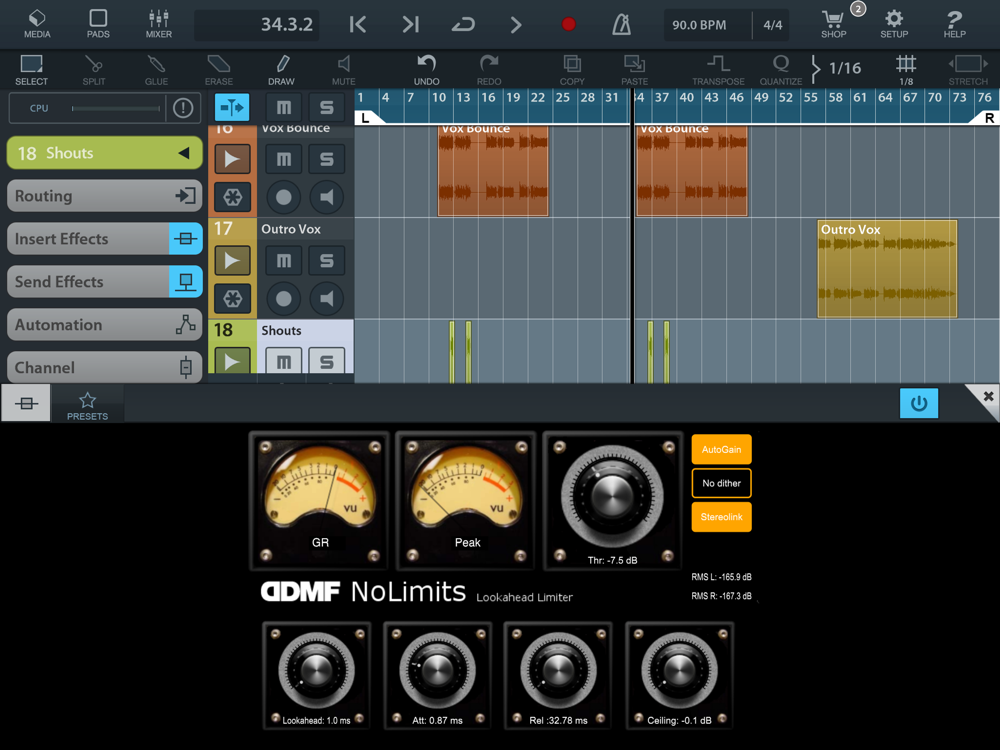Expand the Channel section
Viewport: 1000px width, 750px height.
click(x=105, y=367)
